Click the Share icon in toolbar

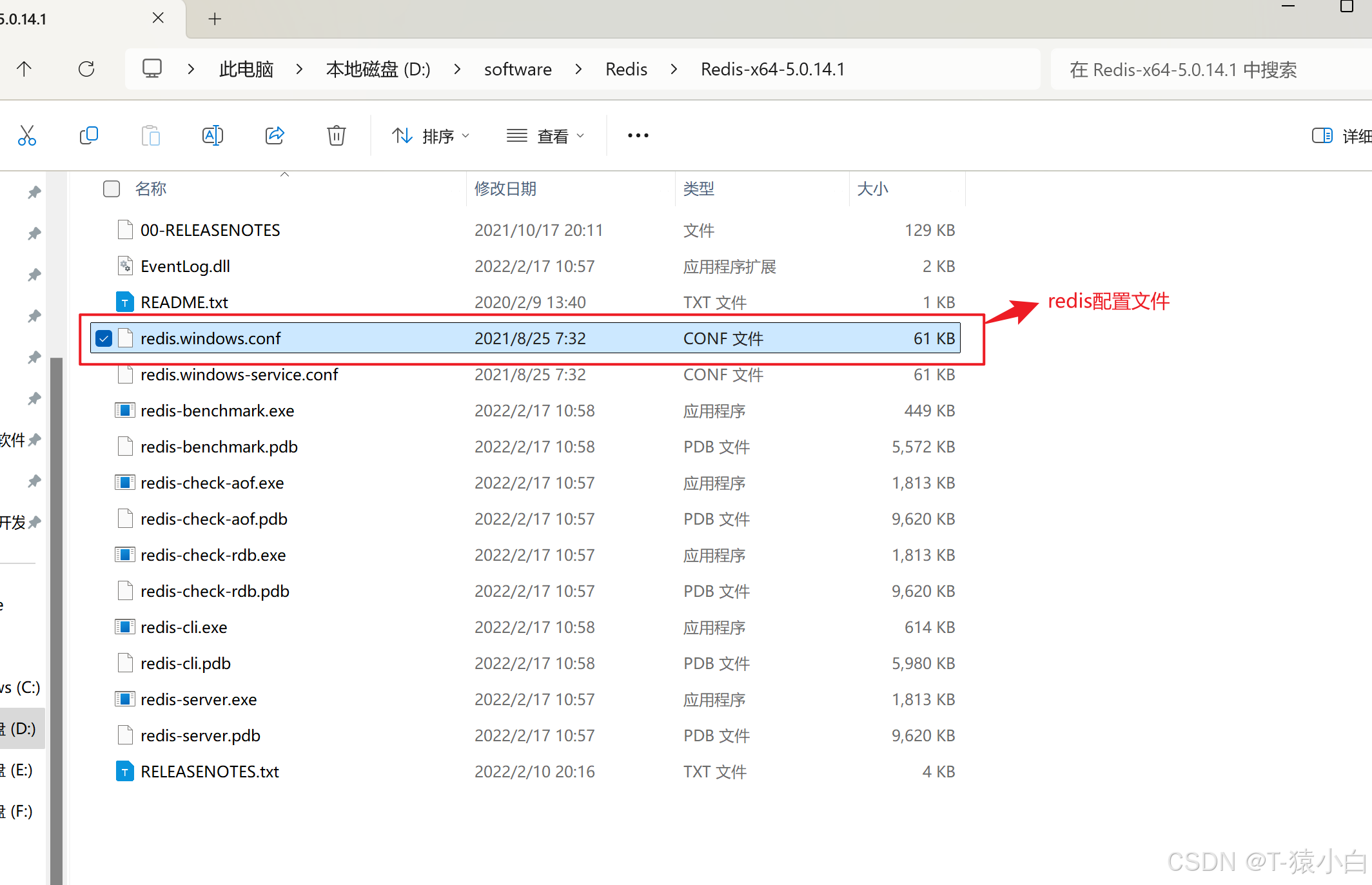[x=275, y=135]
